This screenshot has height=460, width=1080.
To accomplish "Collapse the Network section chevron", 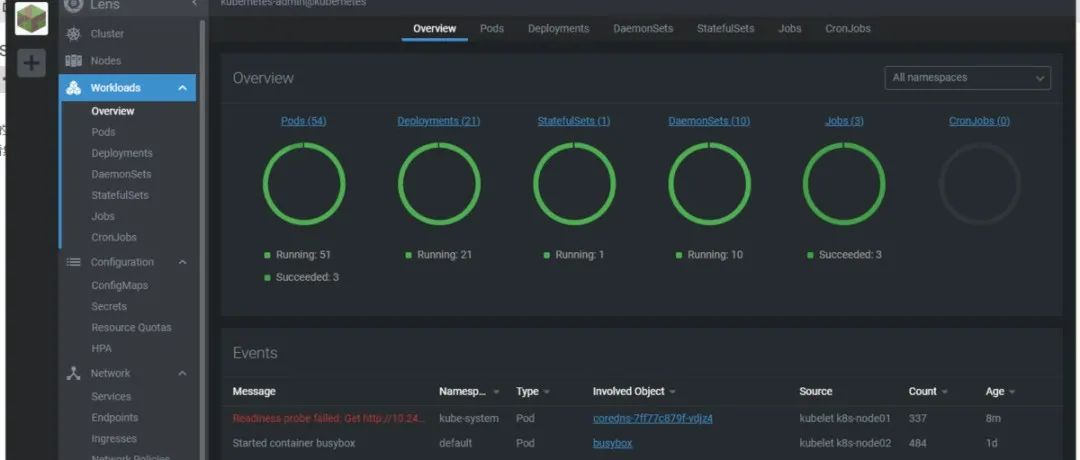I will [x=183, y=373].
